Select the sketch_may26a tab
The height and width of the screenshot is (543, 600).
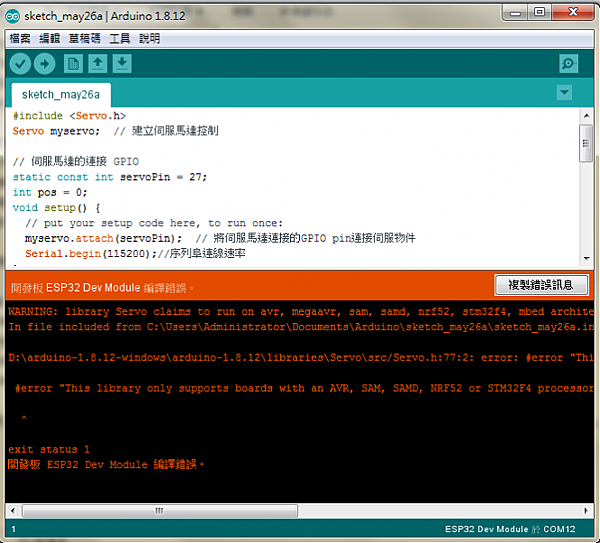(x=61, y=95)
